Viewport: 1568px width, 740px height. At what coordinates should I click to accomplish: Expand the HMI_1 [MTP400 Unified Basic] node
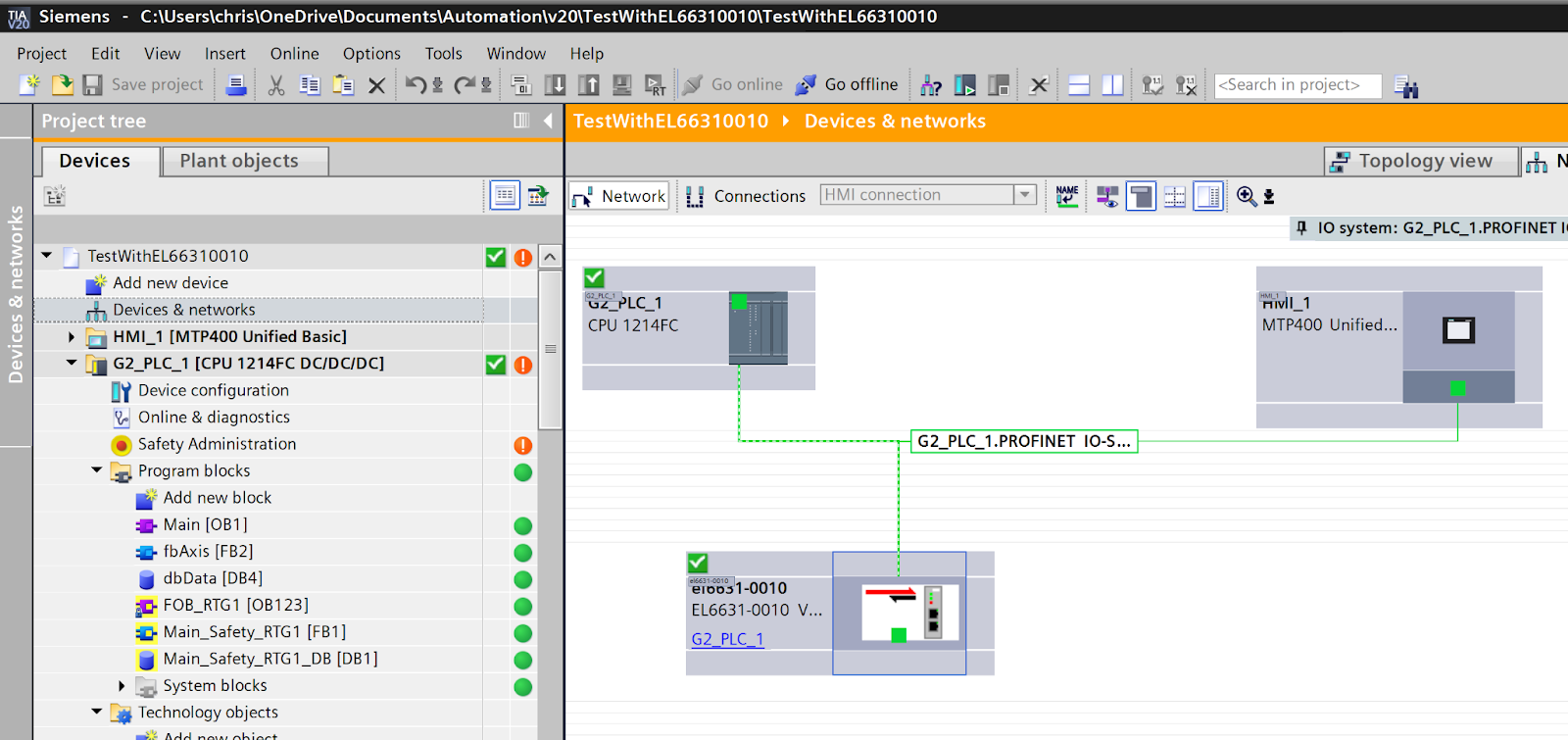tap(72, 336)
